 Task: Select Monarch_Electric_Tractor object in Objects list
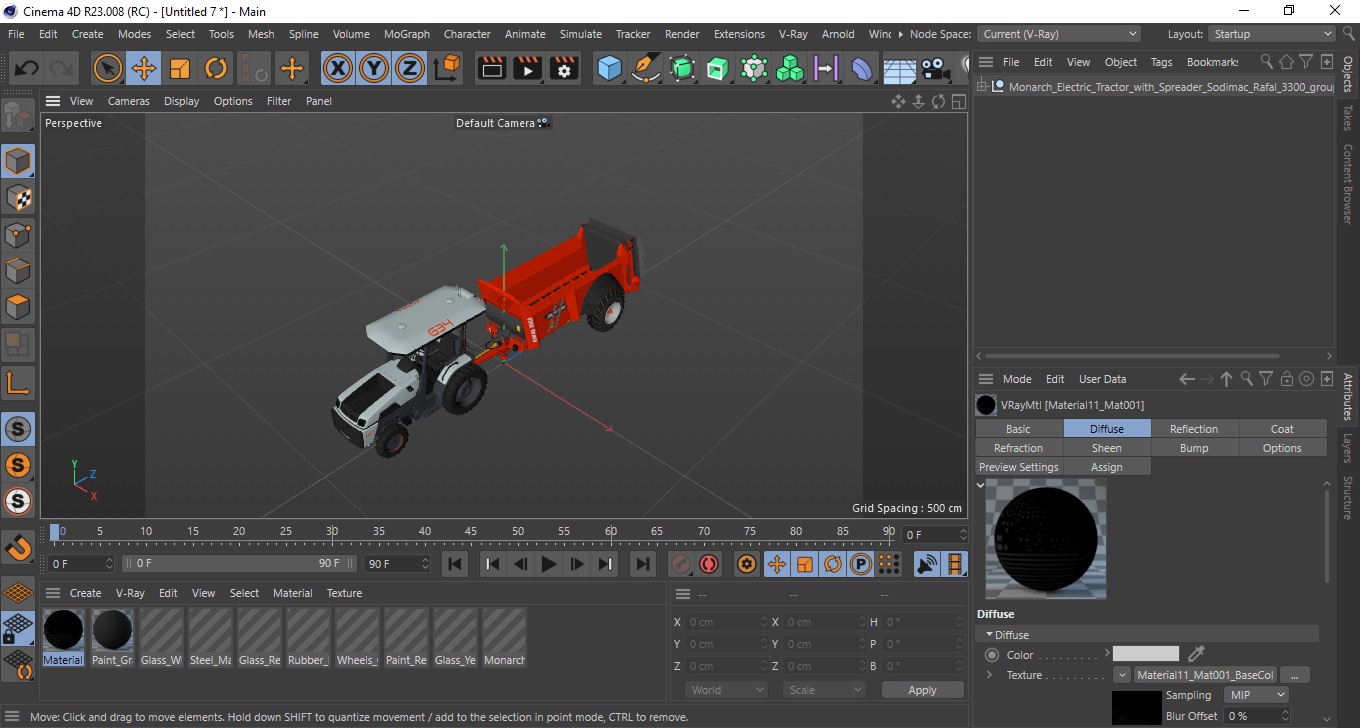[1171, 87]
